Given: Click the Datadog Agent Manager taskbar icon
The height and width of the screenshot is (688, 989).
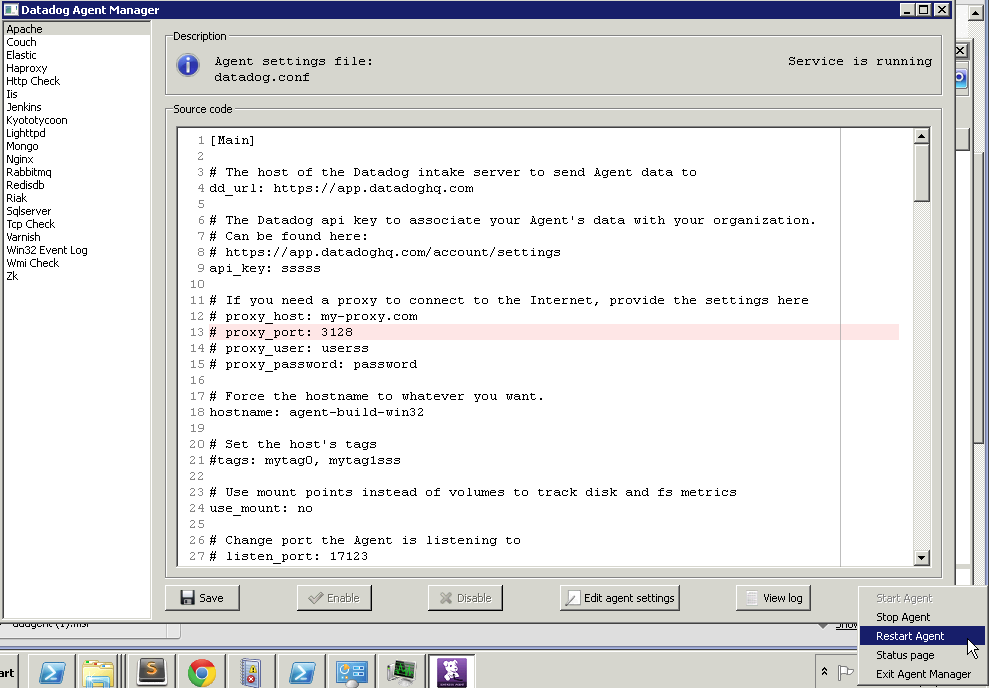Looking at the screenshot, I should click(451, 672).
